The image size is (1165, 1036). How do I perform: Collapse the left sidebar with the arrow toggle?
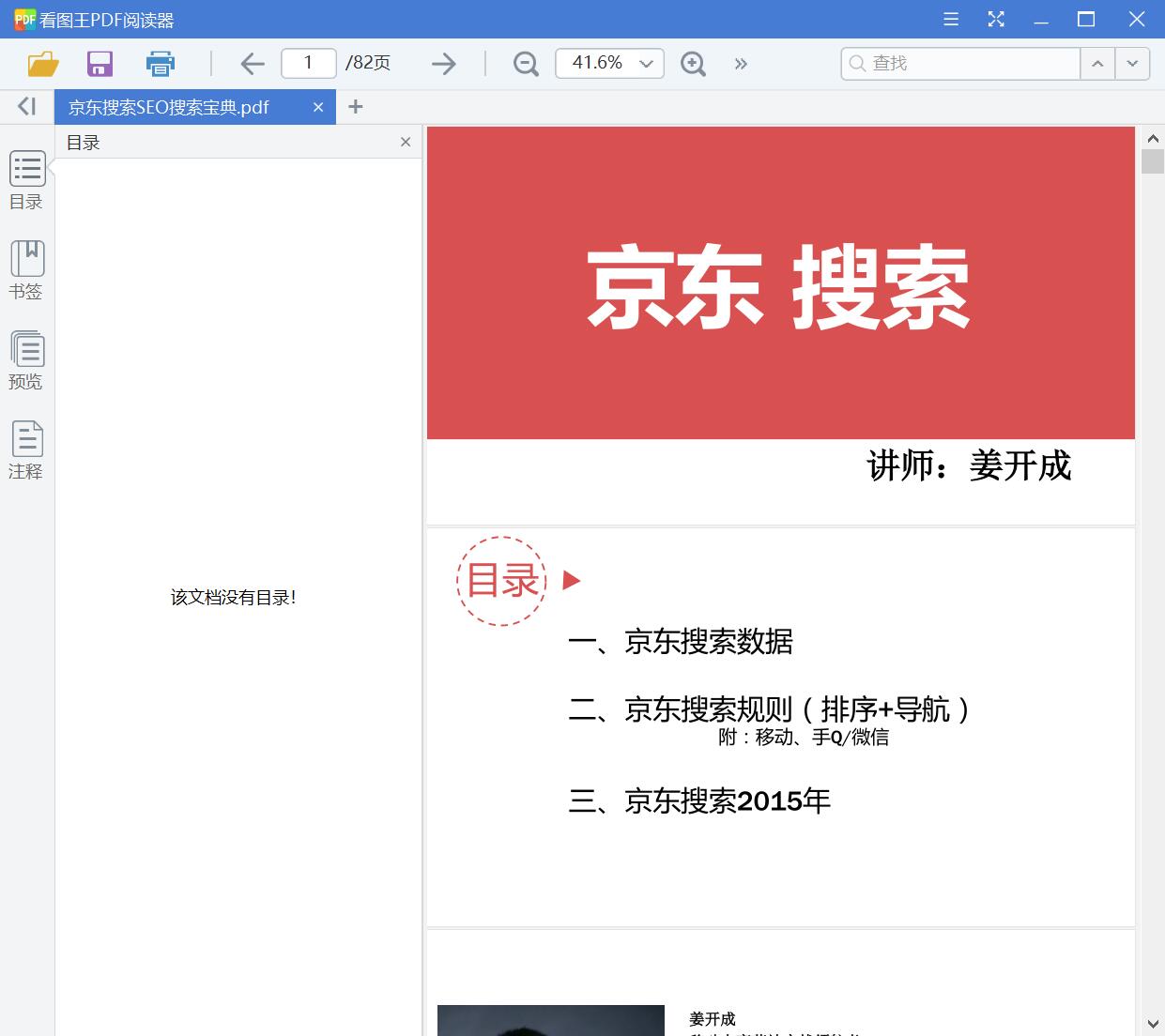[x=25, y=106]
